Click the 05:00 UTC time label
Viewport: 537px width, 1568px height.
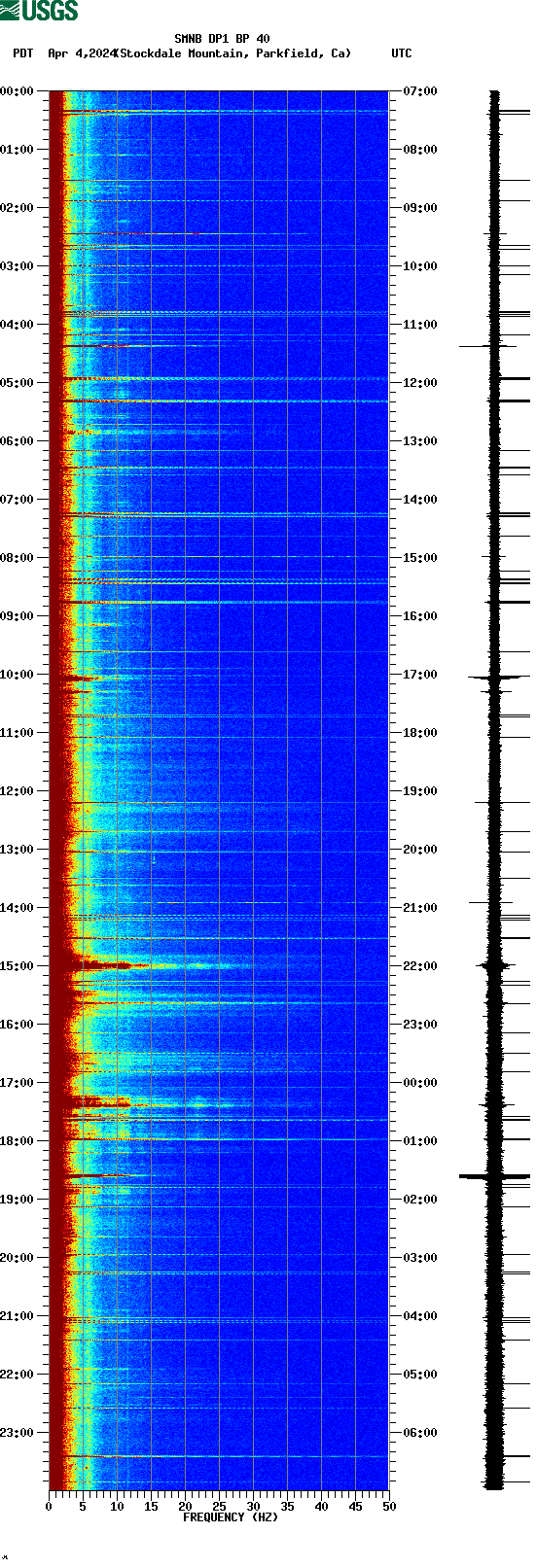(420, 1375)
